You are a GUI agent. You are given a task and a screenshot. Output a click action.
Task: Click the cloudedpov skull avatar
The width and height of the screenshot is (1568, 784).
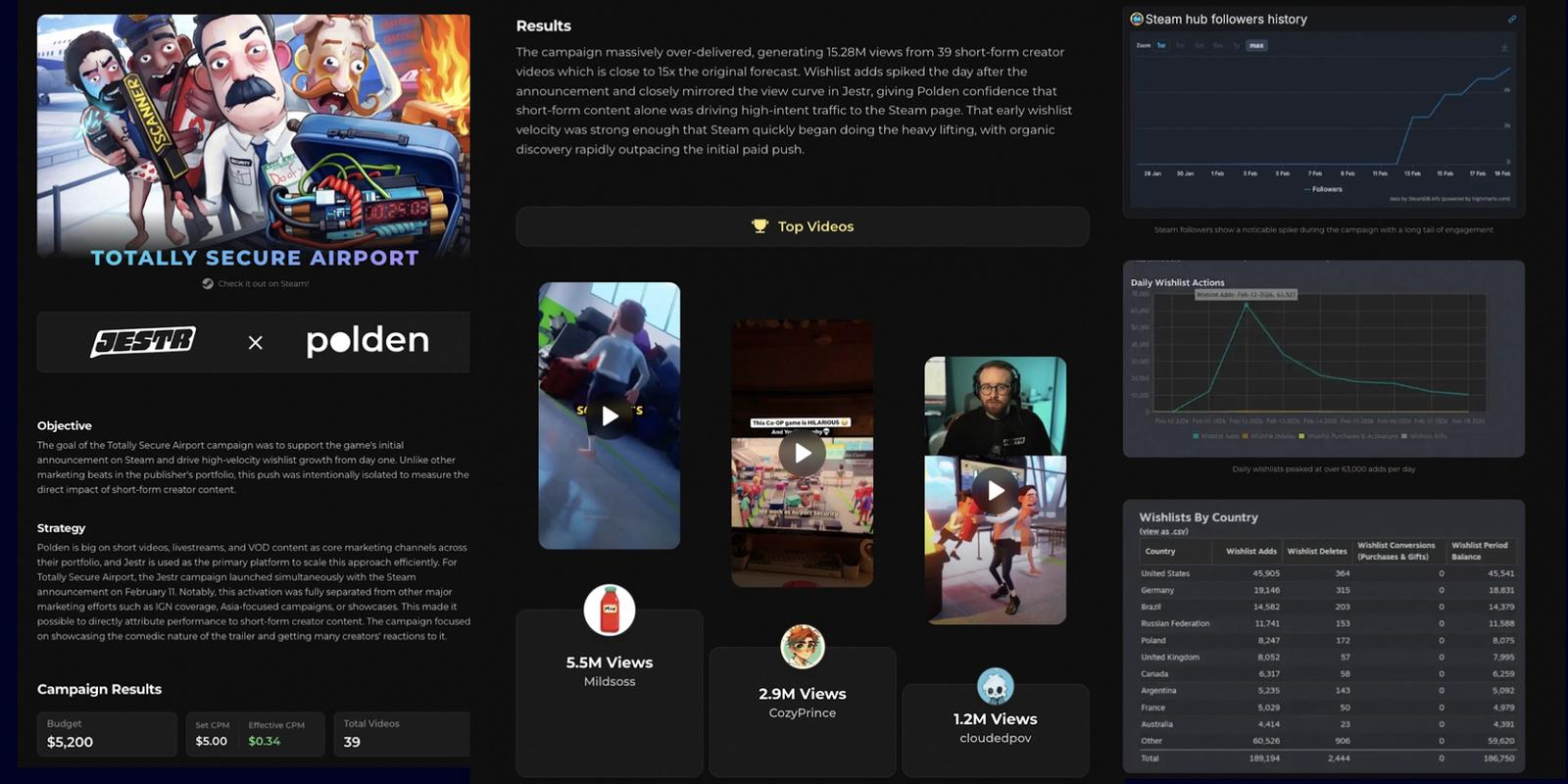click(x=996, y=687)
